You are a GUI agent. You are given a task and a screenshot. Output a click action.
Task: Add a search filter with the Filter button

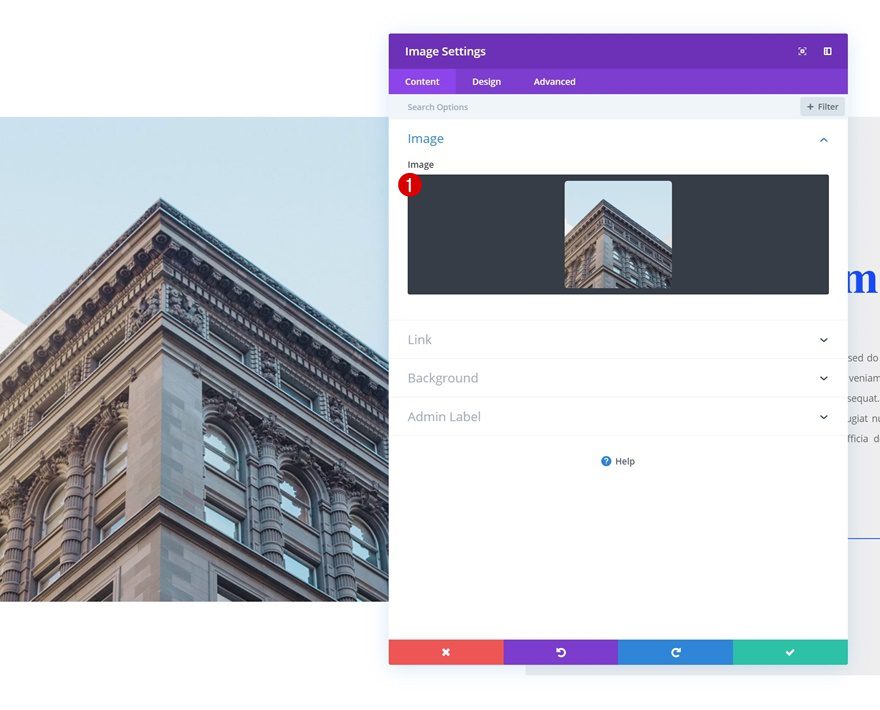pos(821,106)
